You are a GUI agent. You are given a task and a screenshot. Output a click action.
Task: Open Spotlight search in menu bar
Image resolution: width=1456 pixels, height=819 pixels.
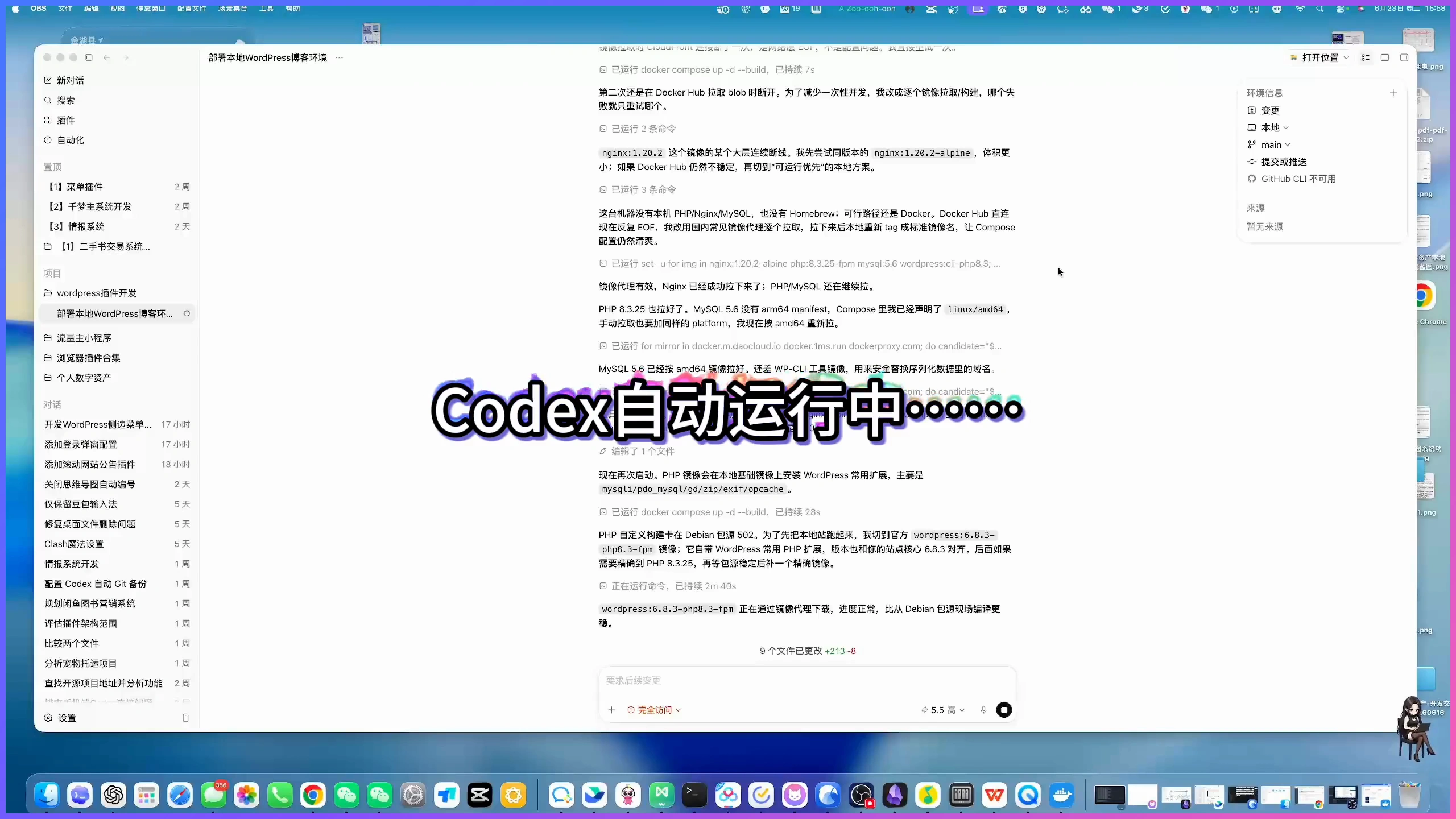1319,9
